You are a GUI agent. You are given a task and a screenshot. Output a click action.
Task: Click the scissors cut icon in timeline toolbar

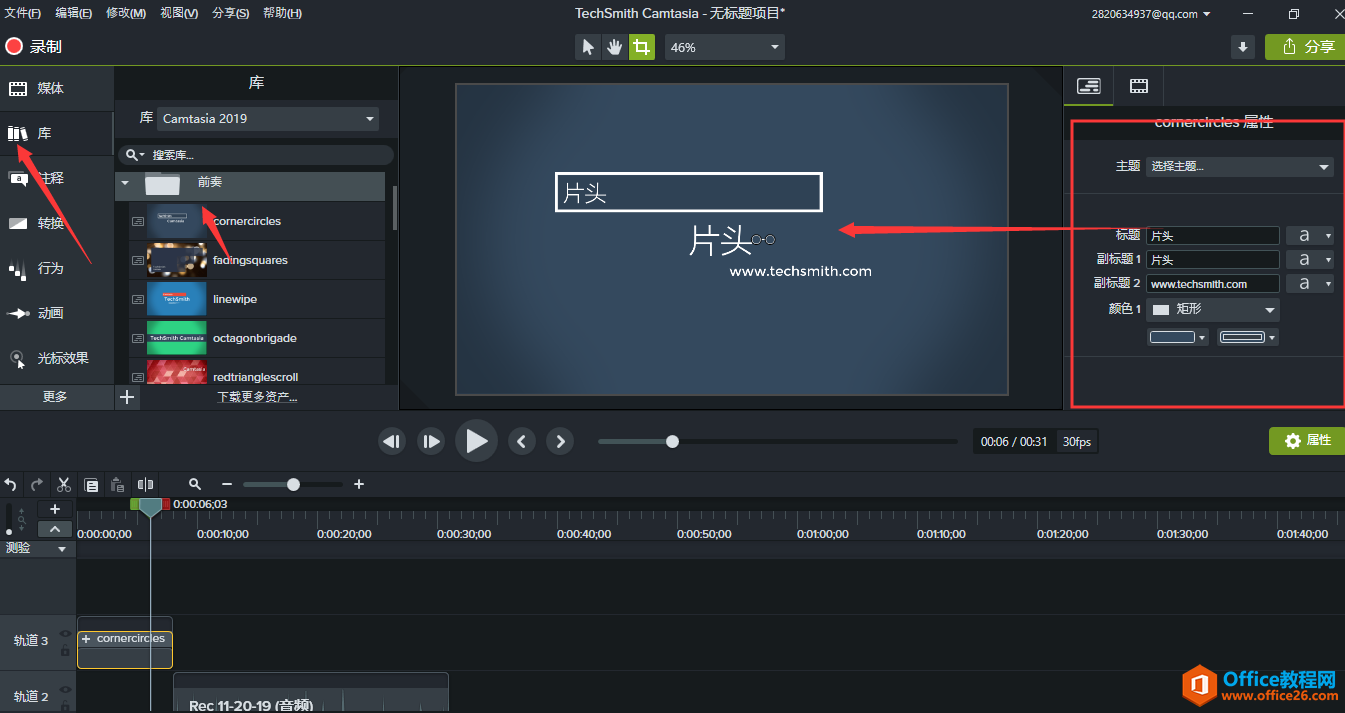click(64, 485)
